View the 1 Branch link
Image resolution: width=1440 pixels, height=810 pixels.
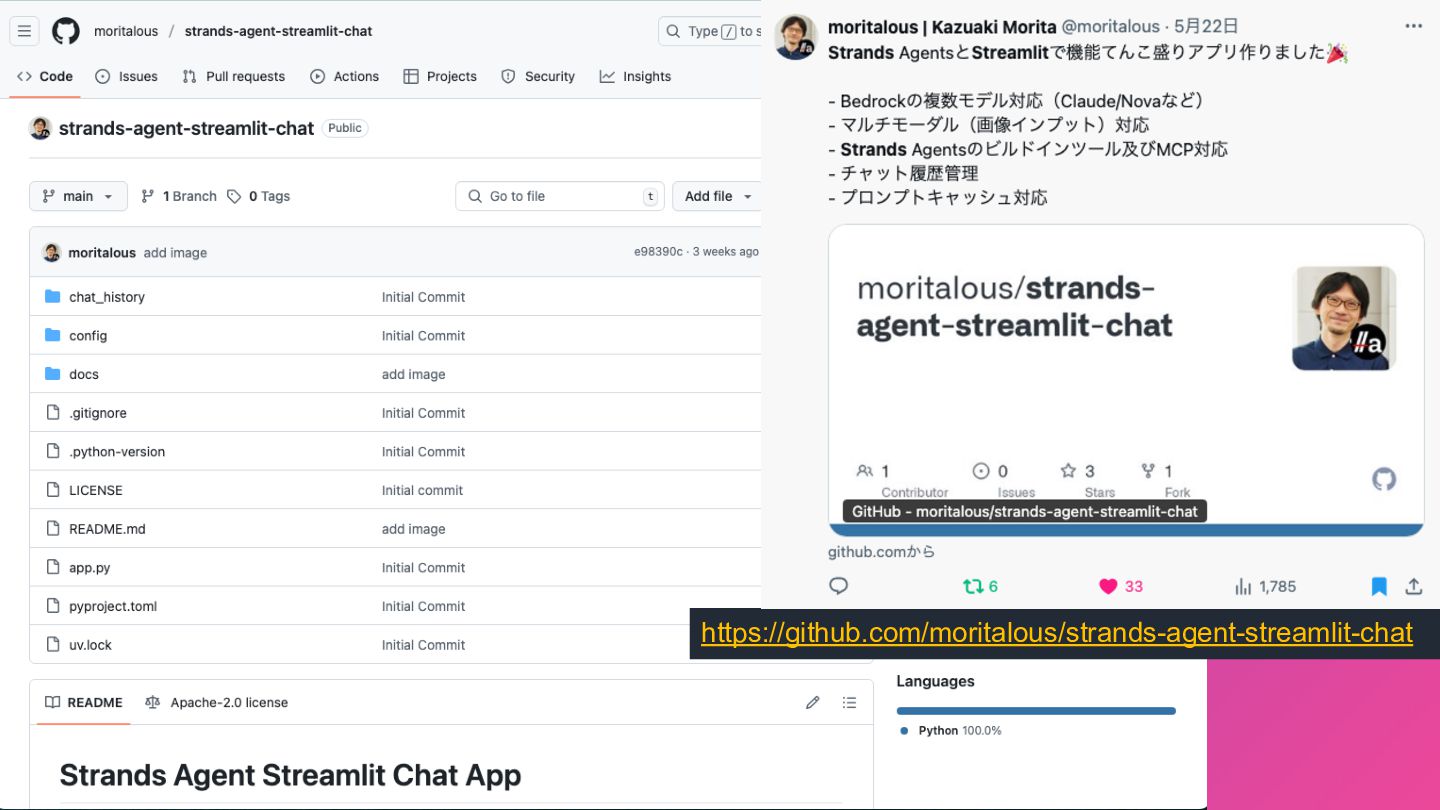click(179, 196)
